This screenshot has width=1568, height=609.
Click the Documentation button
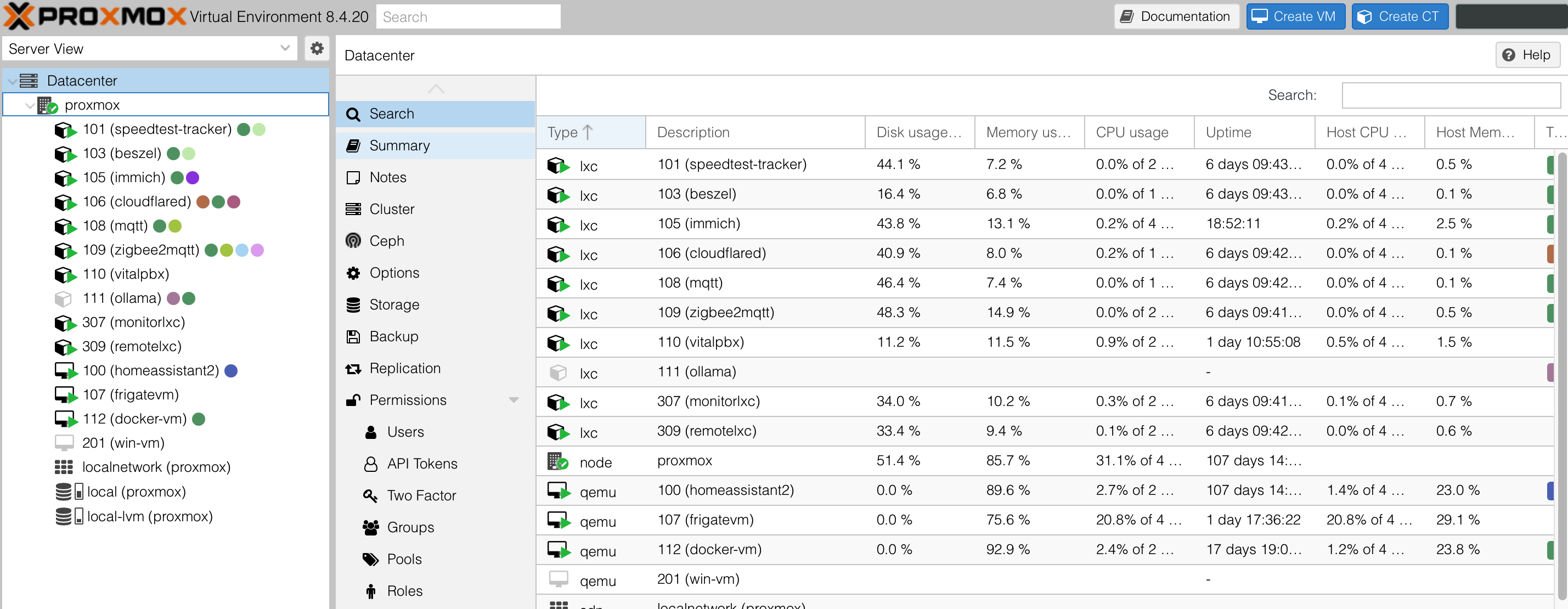pyautogui.click(x=1177, y=16)
